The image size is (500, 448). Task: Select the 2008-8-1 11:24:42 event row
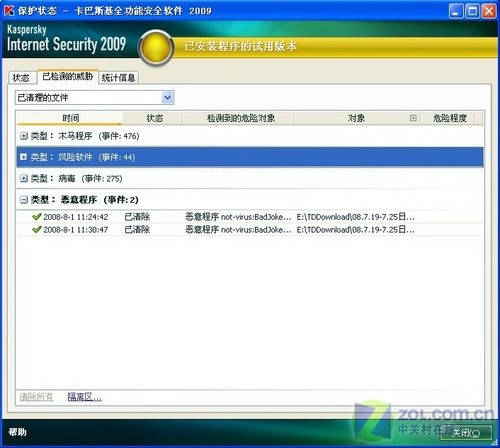pos(249,217)
